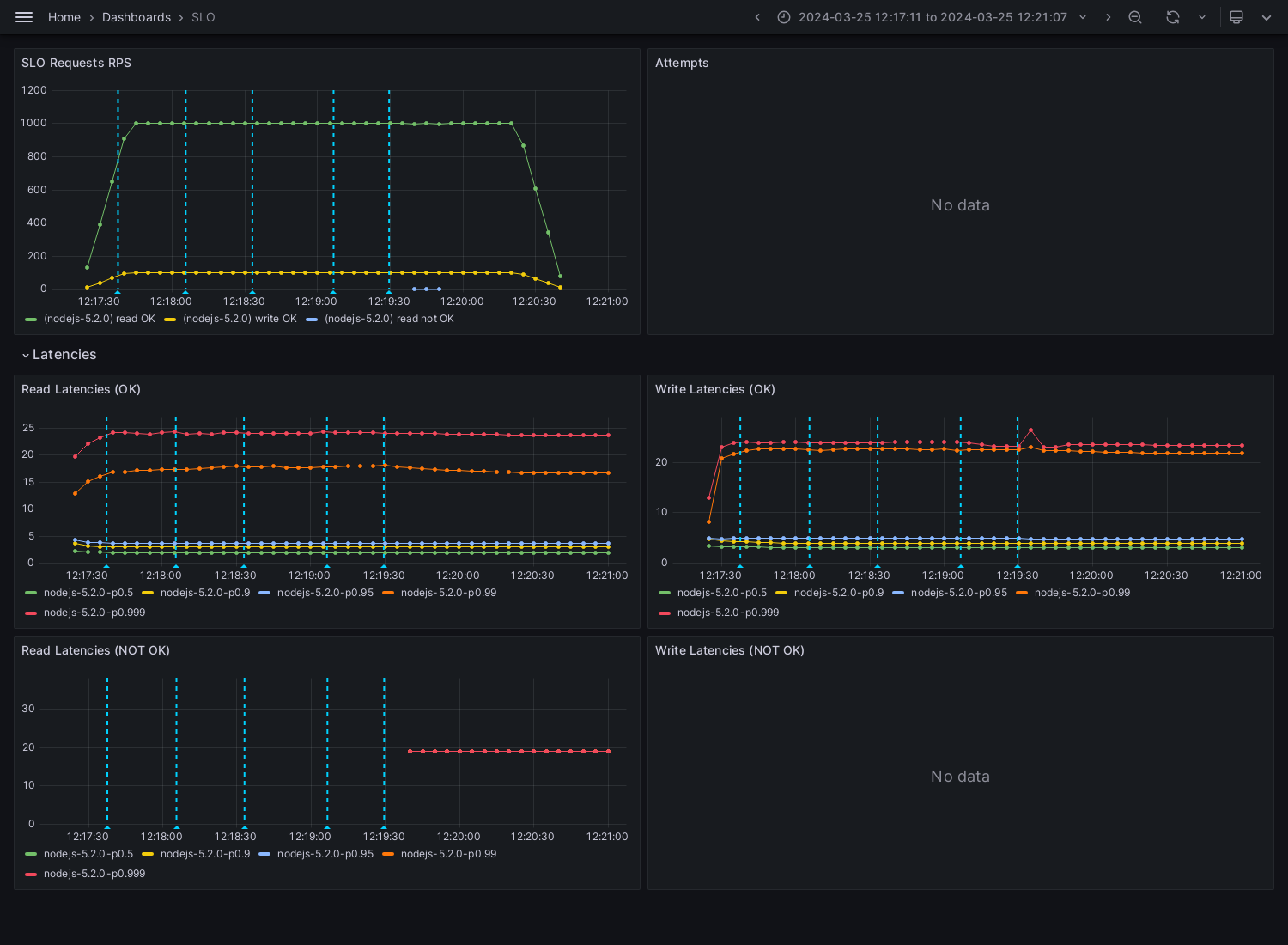This screenshot has height=945, width=1288.
Task: Open SLO Requests RPS panel title
Action: coord(76,63)
